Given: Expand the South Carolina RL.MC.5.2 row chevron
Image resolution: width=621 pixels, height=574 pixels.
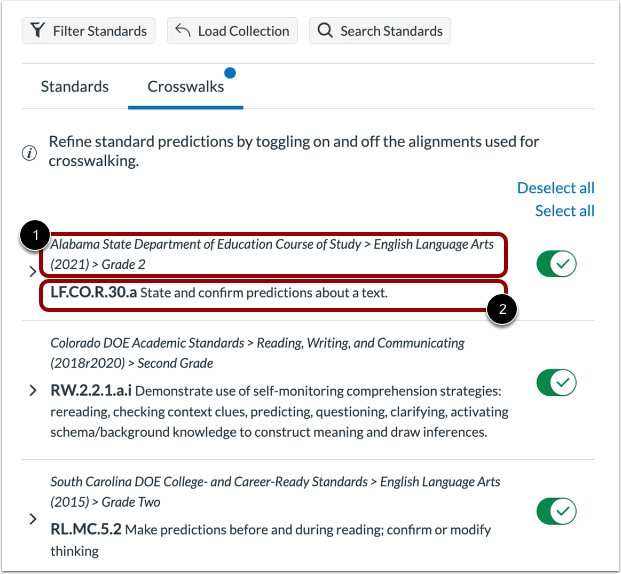Looking at the screenshot, I should tap(33, 519).
